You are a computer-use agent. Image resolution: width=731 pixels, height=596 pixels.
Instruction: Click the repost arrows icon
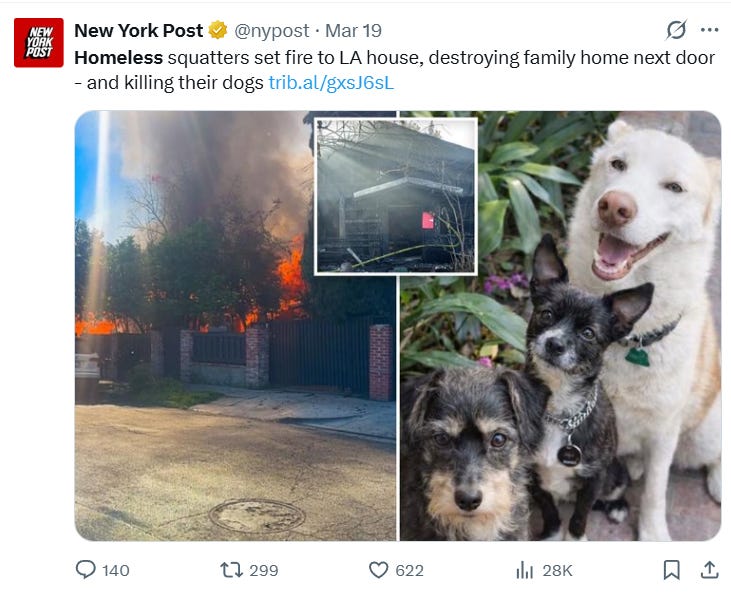click(231, 569)
